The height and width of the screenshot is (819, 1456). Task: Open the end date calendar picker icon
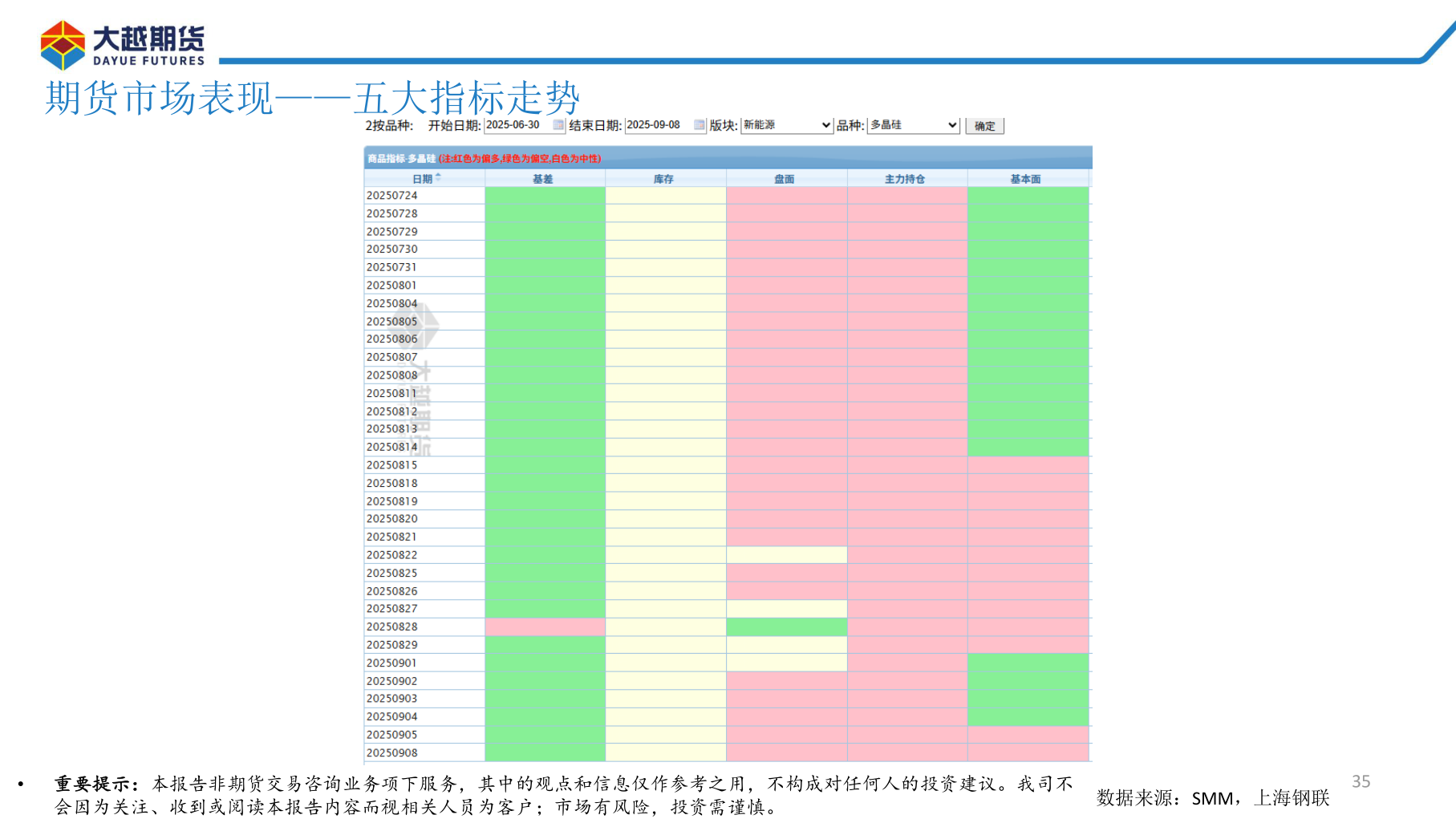point(698,125)
